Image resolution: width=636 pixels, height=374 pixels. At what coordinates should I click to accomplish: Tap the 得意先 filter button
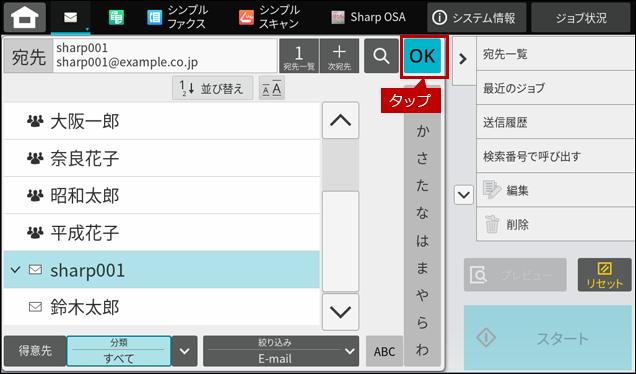[35, 351]
